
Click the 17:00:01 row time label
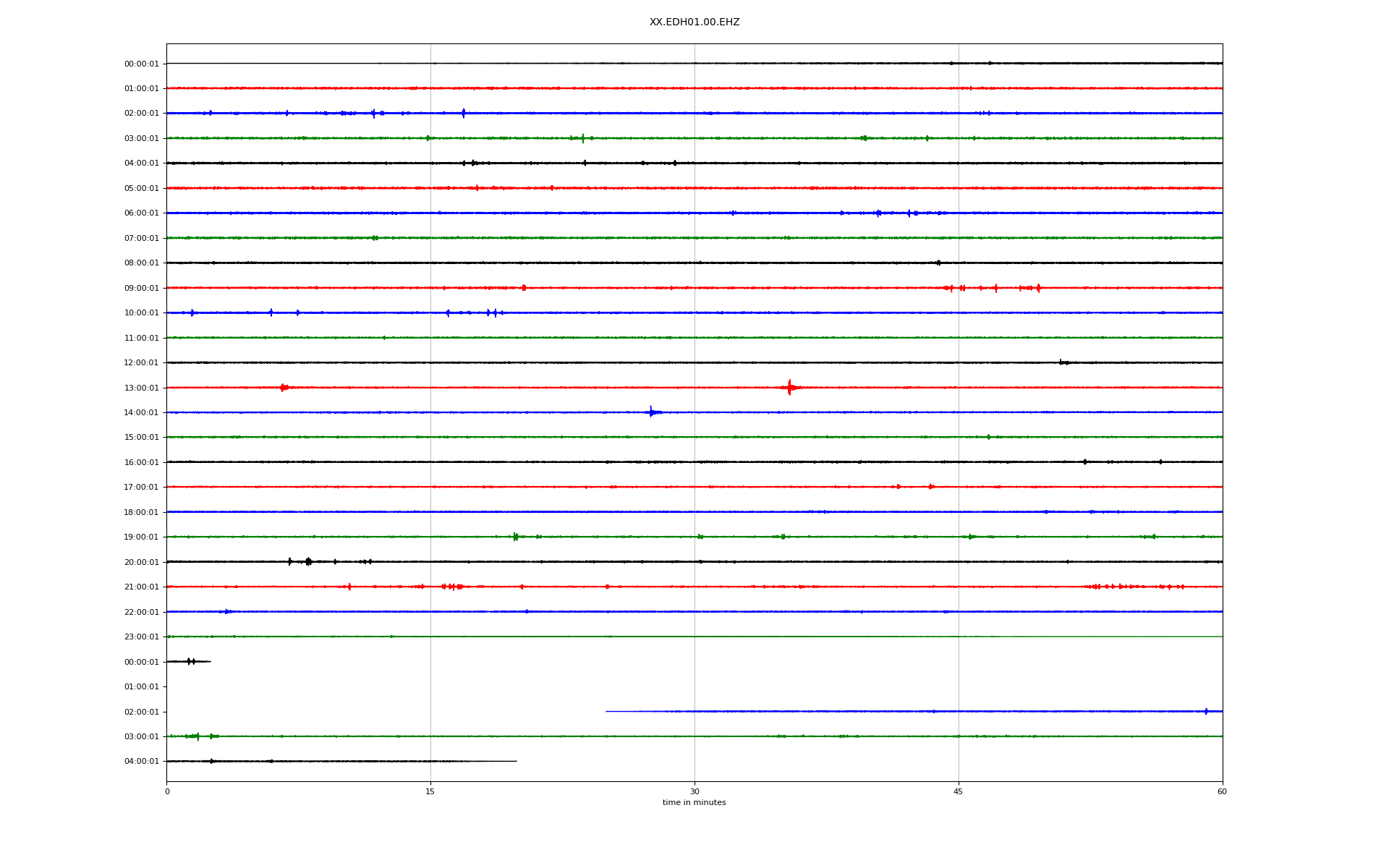[141, 487]
